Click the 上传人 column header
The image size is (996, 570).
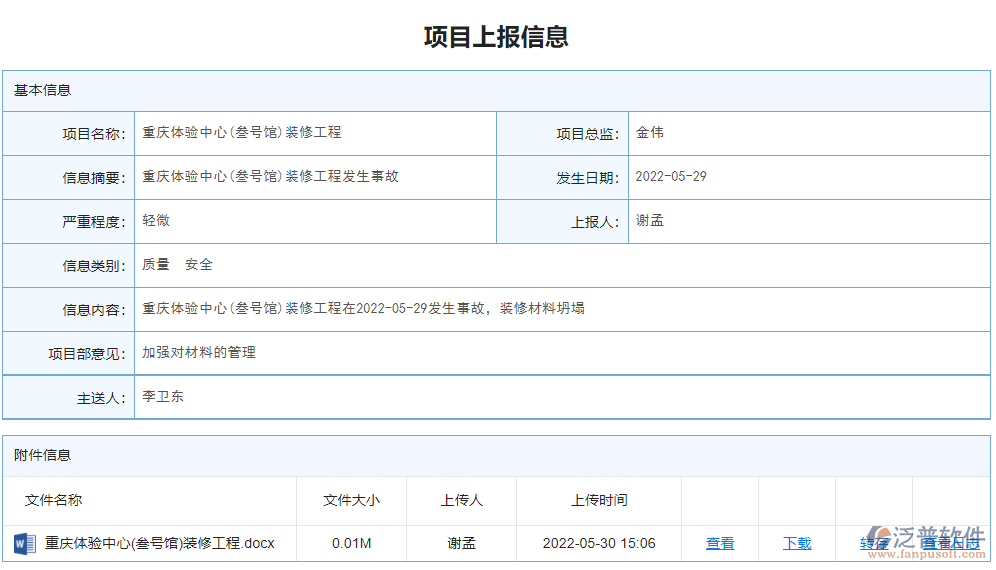click(461, 500)
